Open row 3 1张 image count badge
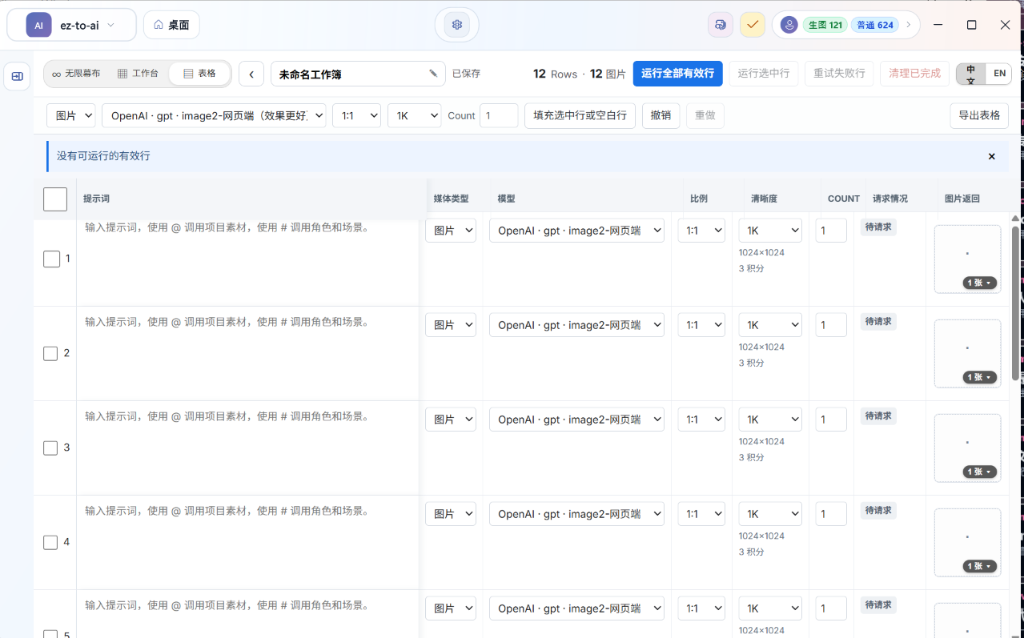 980,471
